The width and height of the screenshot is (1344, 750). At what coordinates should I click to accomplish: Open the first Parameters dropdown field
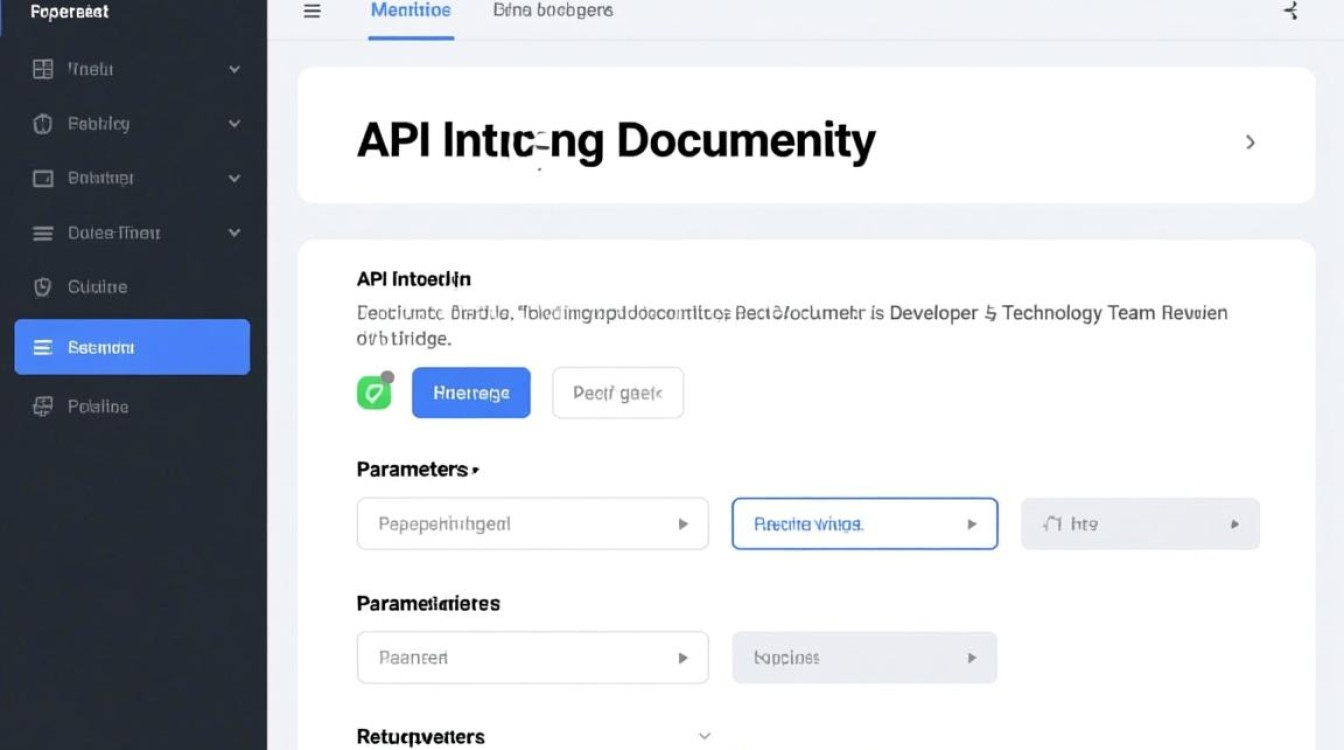[x=532, y=524]
